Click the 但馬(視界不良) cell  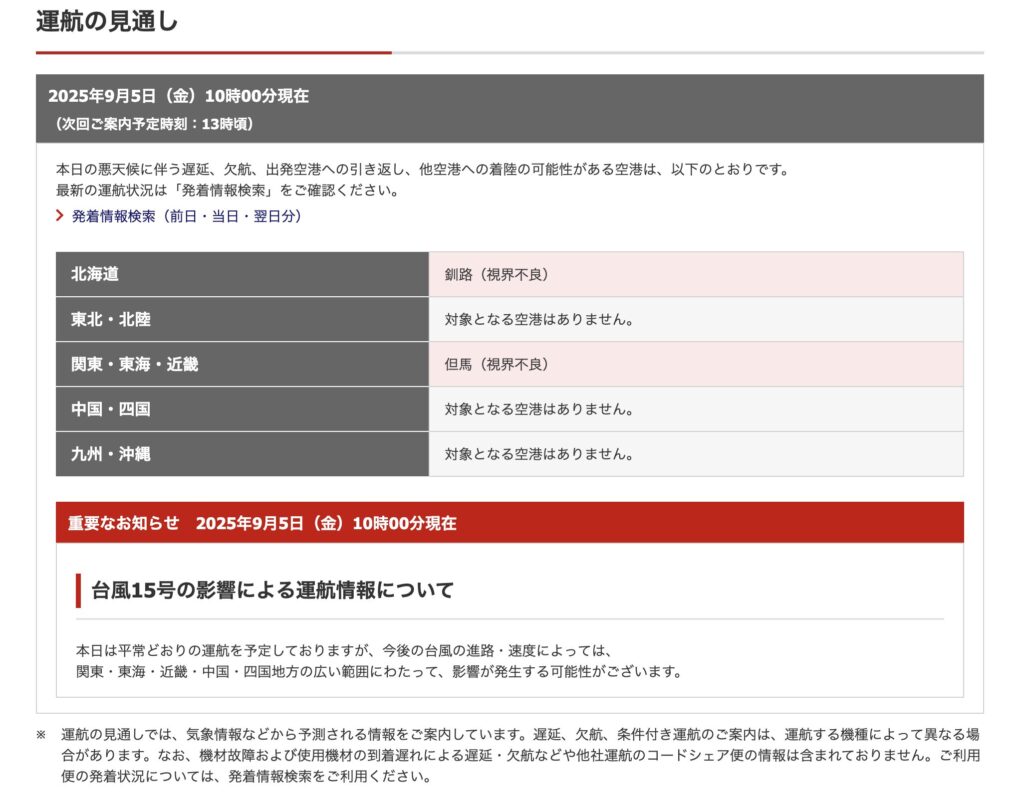[x=696, y=364]
